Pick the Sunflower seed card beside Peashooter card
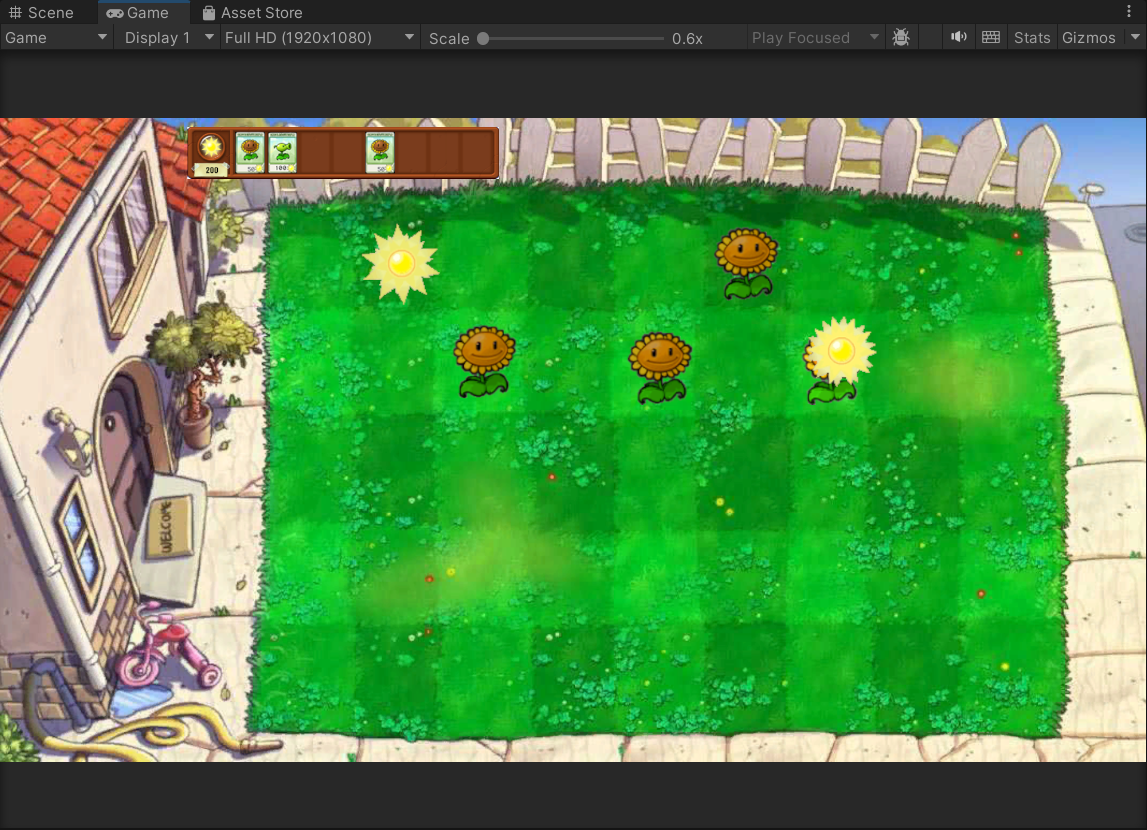The image size is (1147, 830). (x=250, y=152)
